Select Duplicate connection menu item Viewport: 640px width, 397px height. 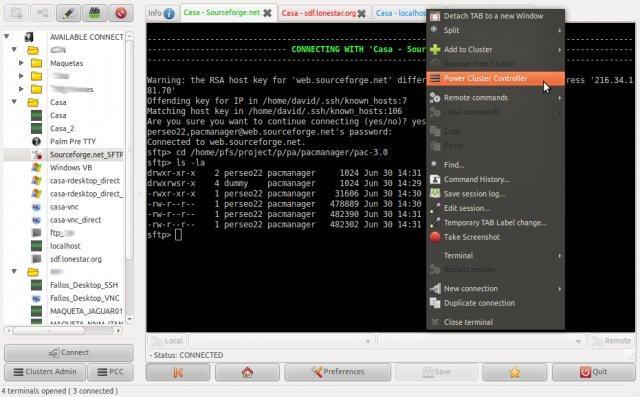[496, 303]
